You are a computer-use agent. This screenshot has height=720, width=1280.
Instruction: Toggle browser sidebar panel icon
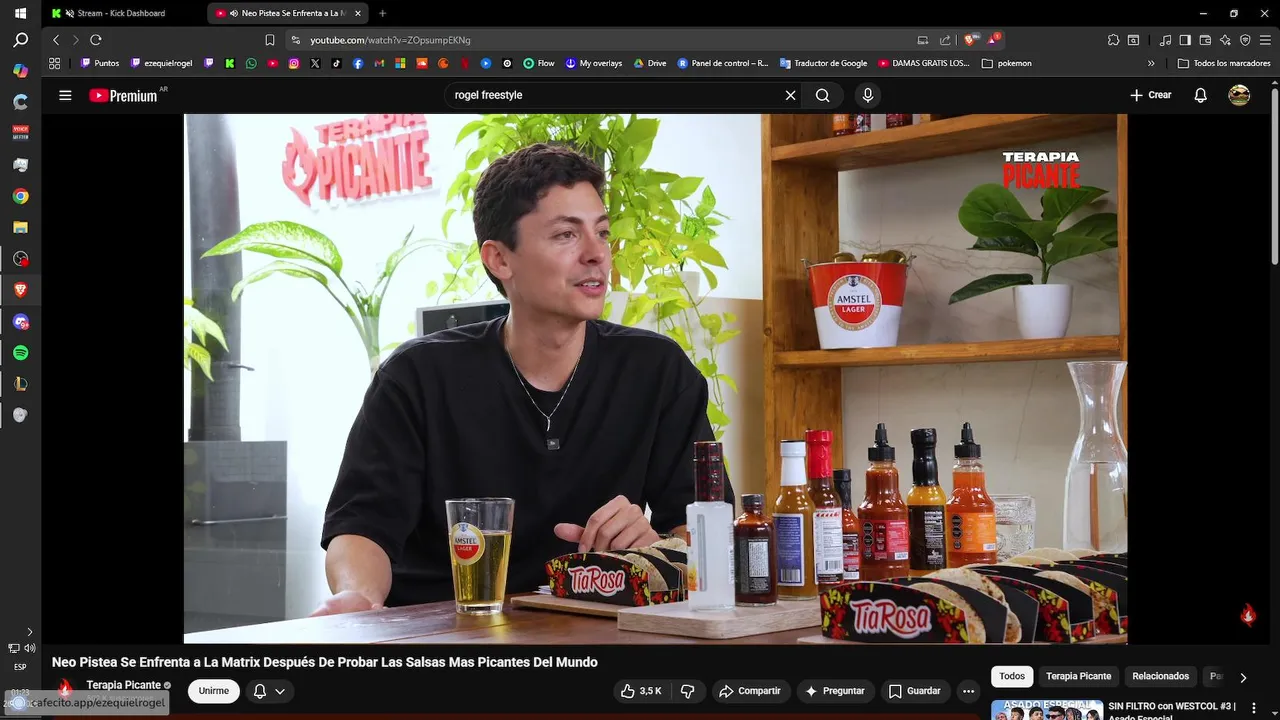1185,40
